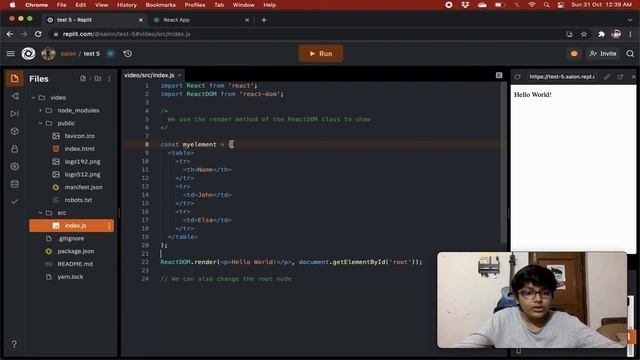Open robots.txt file

tap(72, 200)
